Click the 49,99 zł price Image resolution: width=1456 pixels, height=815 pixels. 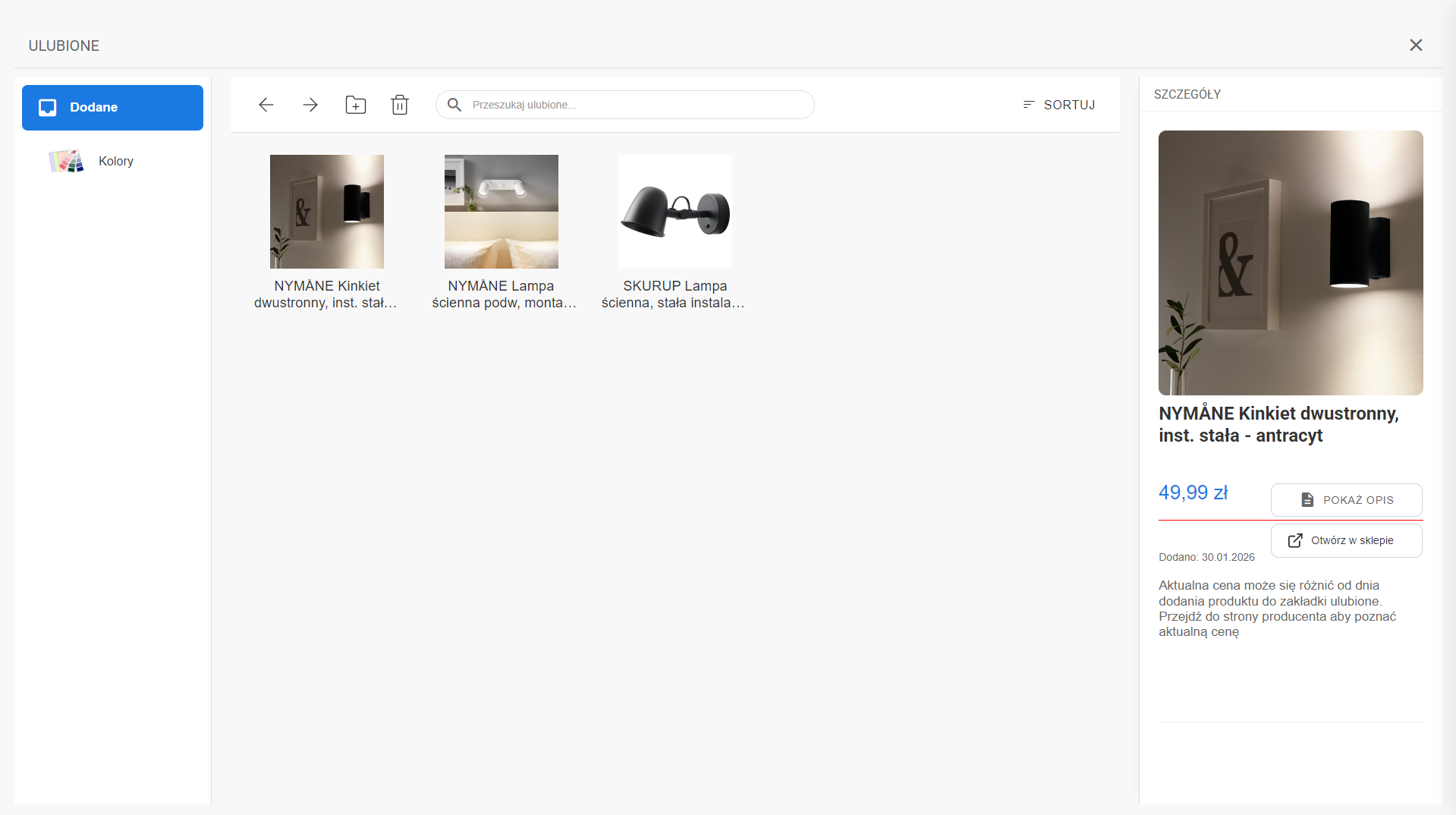(1193, 492)
